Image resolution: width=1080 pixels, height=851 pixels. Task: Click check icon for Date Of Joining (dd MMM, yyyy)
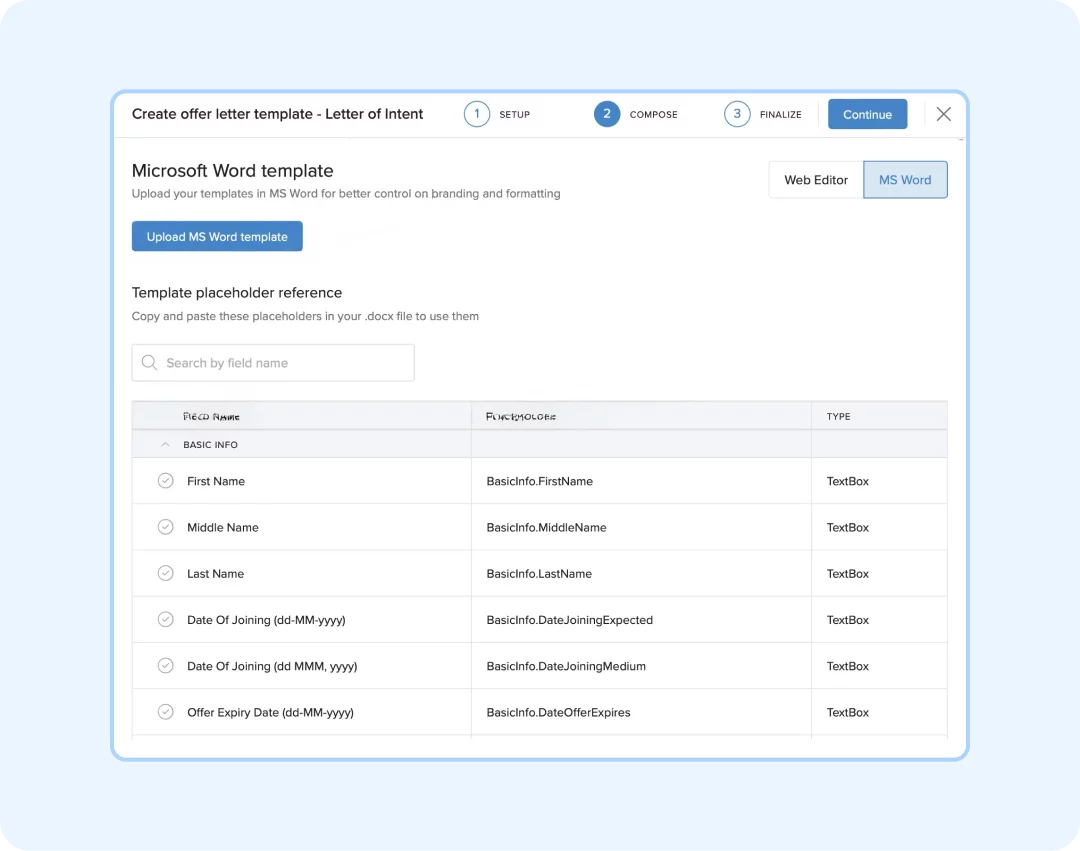coord(165,665)
